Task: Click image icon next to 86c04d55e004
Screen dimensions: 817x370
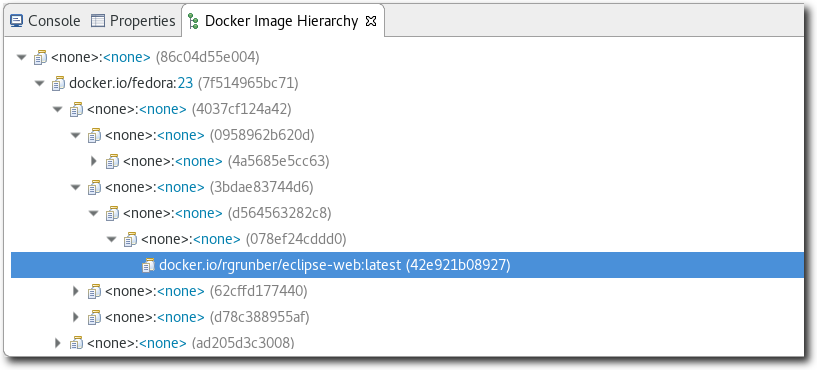Action: 40,57
